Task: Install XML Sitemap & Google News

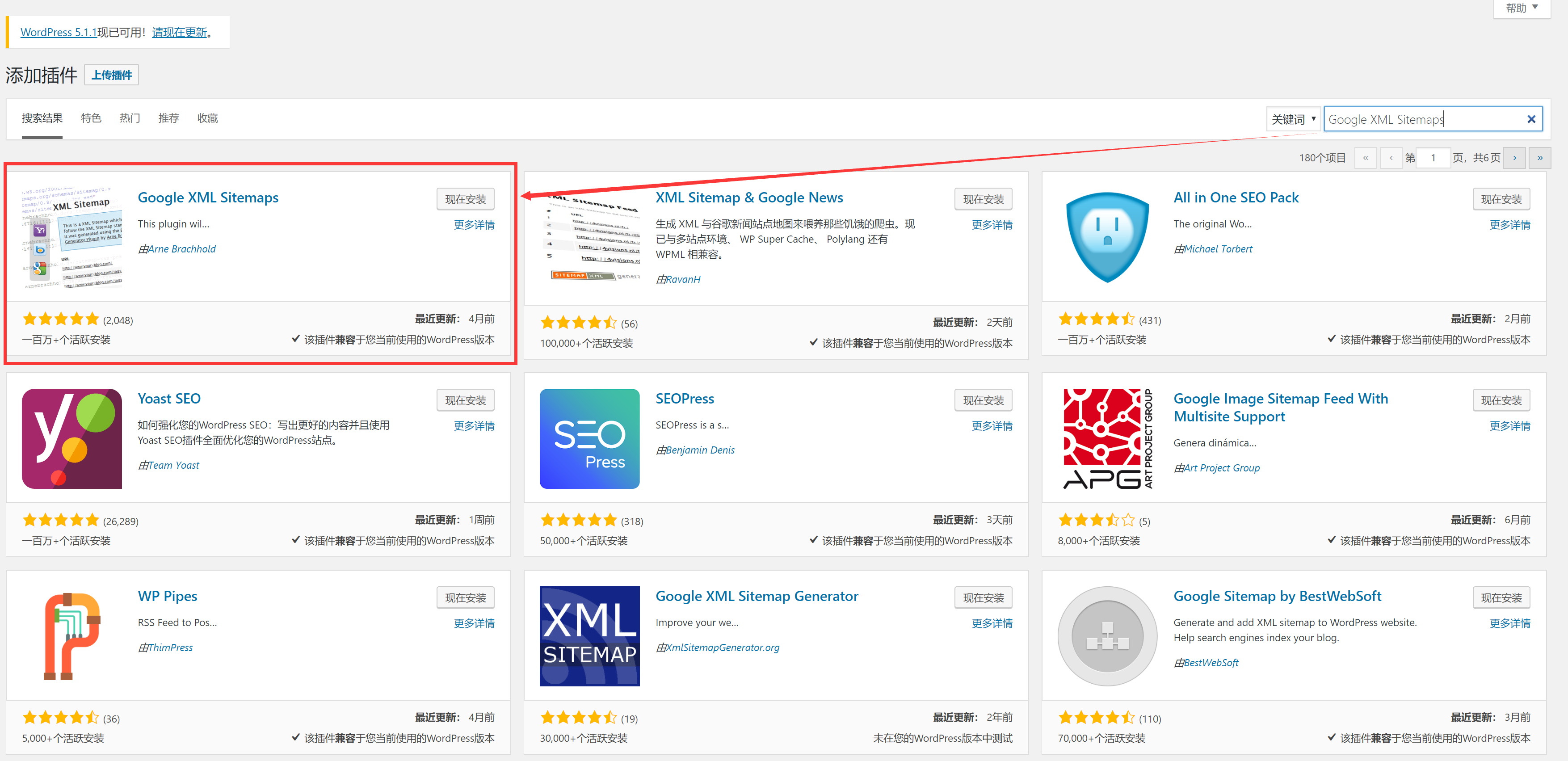Action: [984, 199]
